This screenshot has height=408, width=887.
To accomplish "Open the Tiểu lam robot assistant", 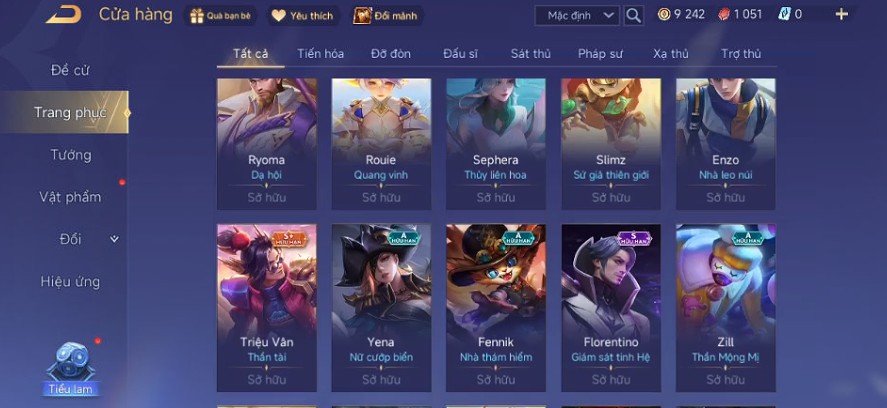I will coord(71,368).
